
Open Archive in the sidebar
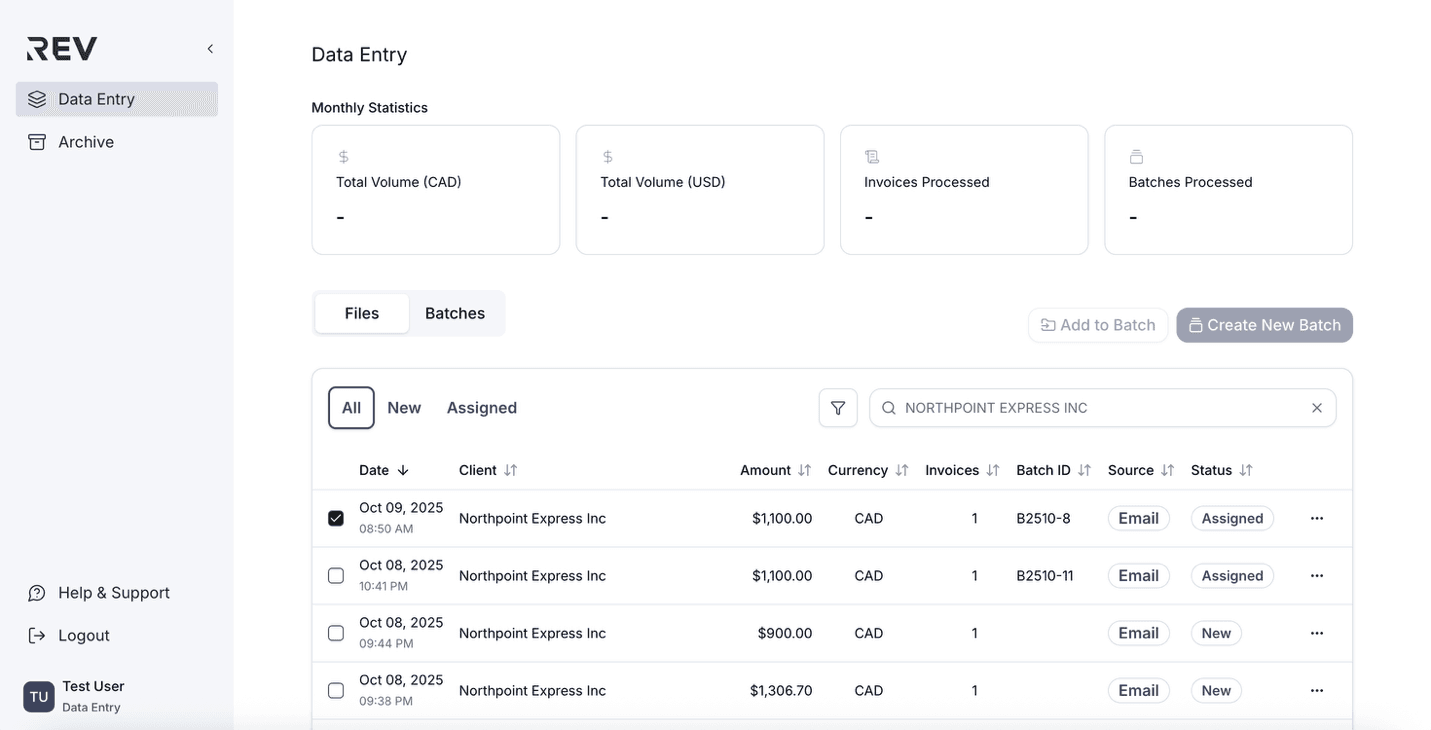pos(86,142)
